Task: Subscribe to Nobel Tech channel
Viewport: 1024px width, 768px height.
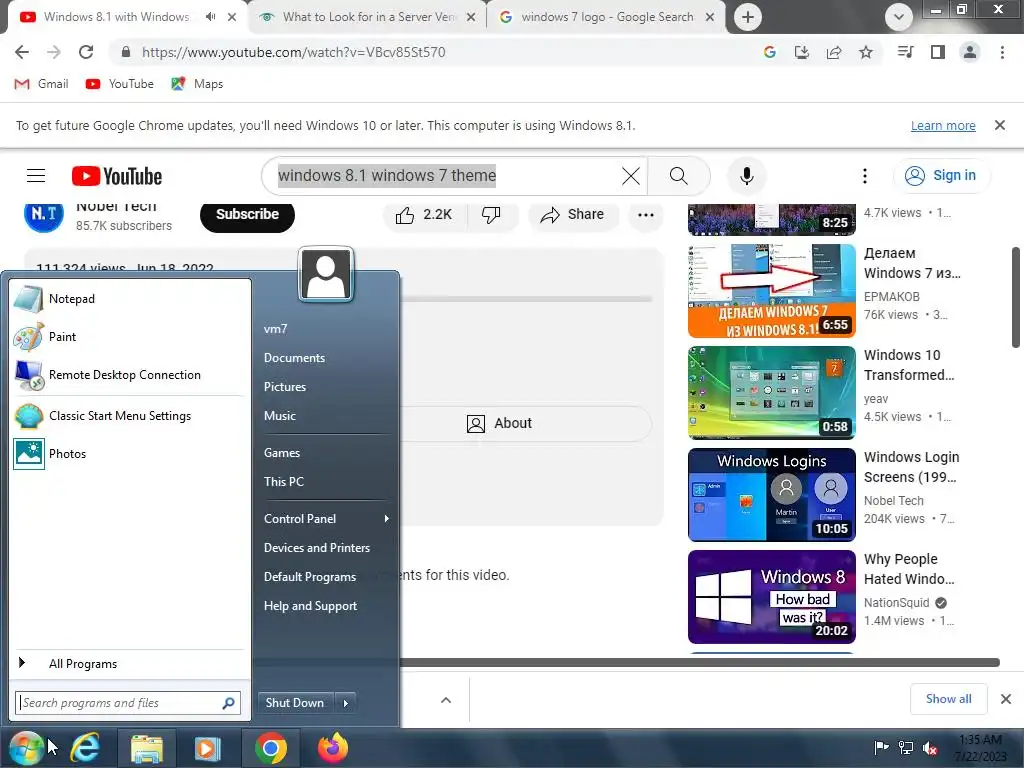Action: 248,215
